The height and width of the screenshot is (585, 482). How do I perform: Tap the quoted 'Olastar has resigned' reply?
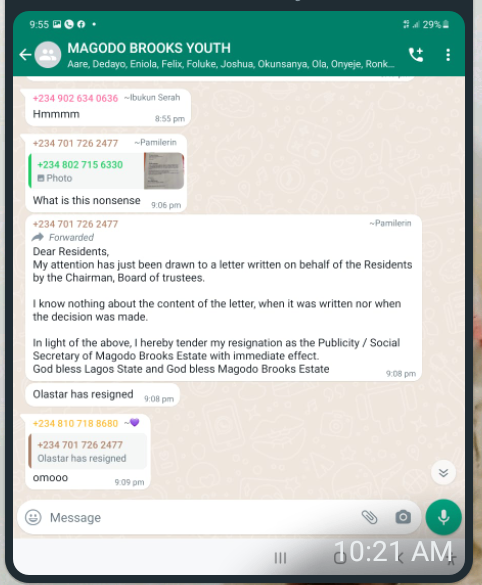pyautogui.click(x=88, y=451)
